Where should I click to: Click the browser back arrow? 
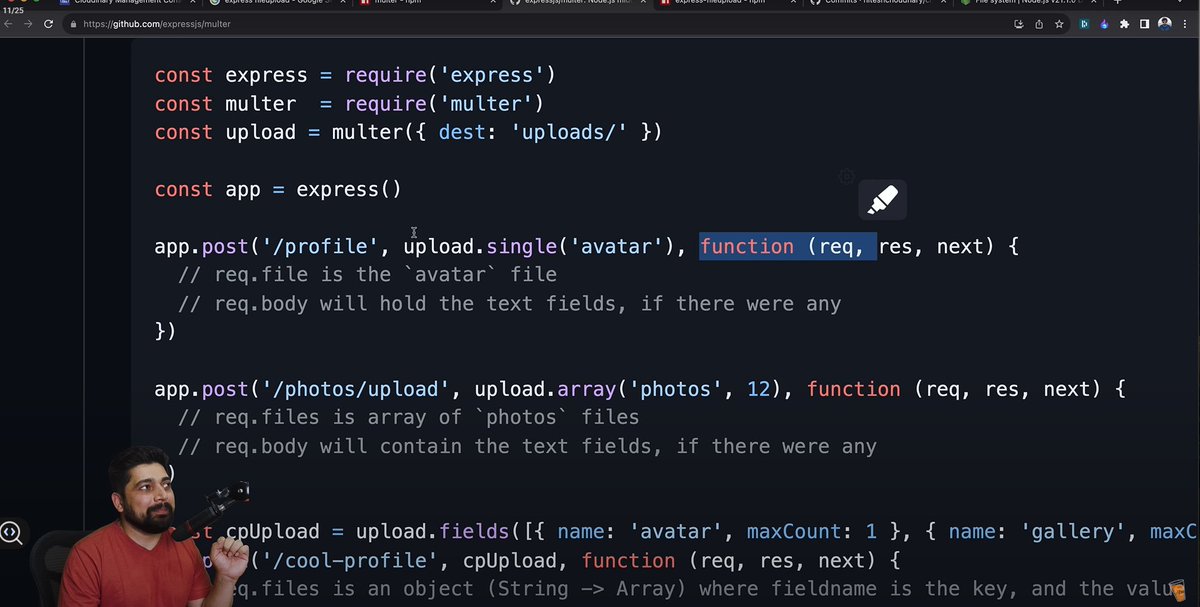pos(10,23)
